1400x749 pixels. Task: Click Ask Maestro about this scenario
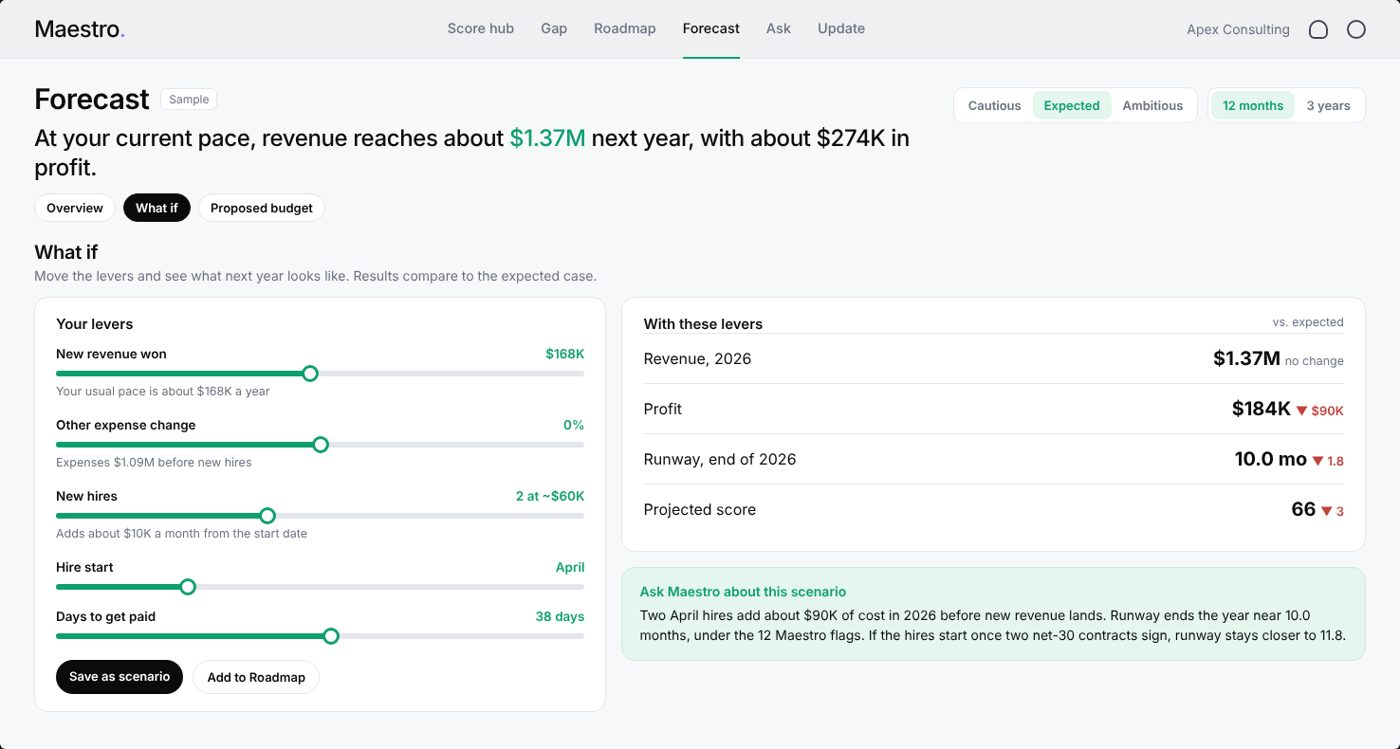click(x=743, y=591)
